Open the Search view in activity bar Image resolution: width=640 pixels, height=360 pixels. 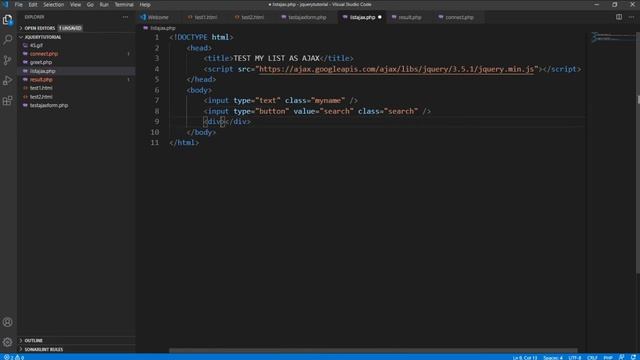[x=7, y=40]
